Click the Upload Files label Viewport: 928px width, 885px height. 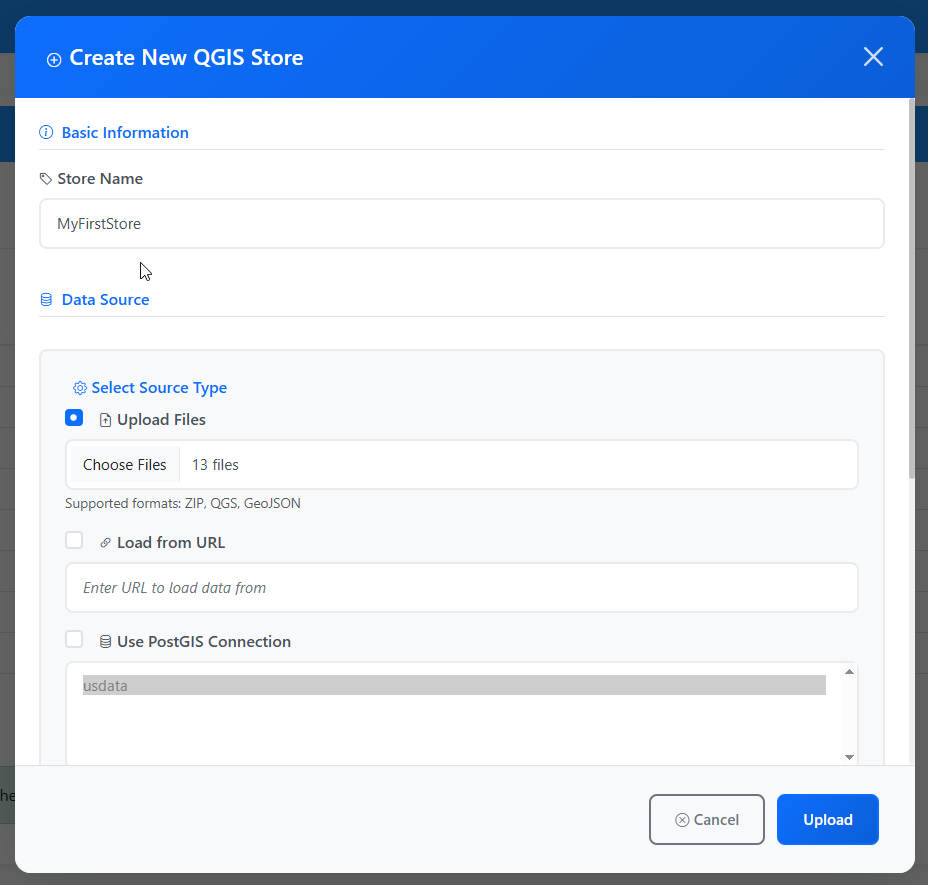[x=161, y=420]
